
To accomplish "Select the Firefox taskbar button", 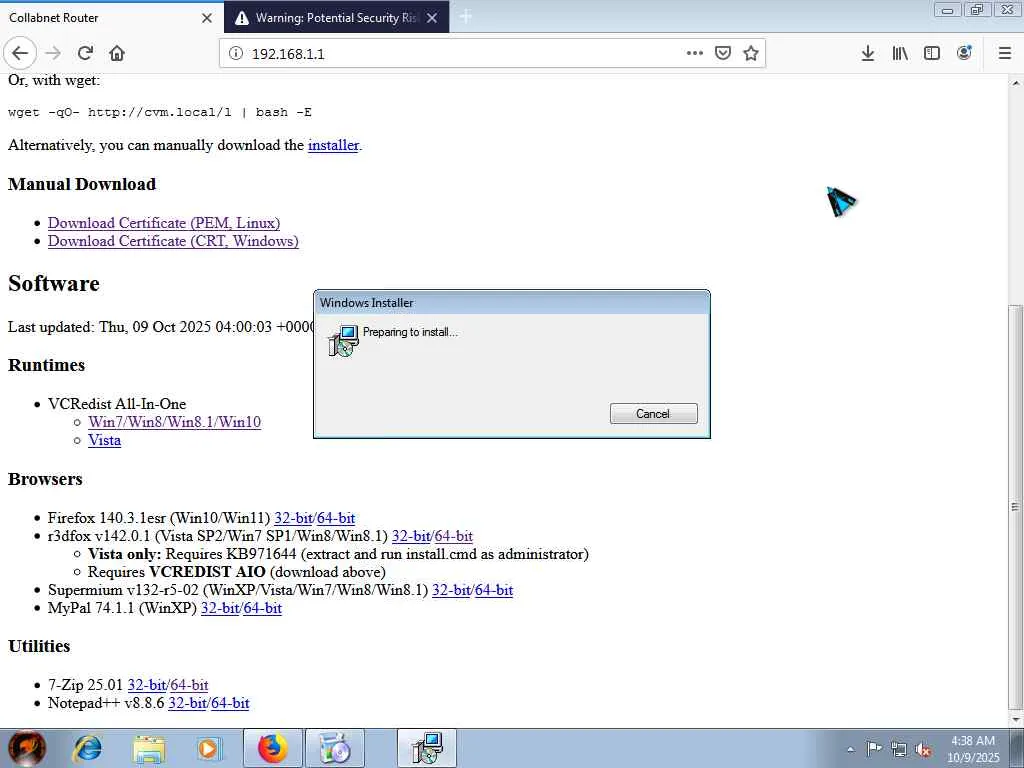I will pos(273,748).
